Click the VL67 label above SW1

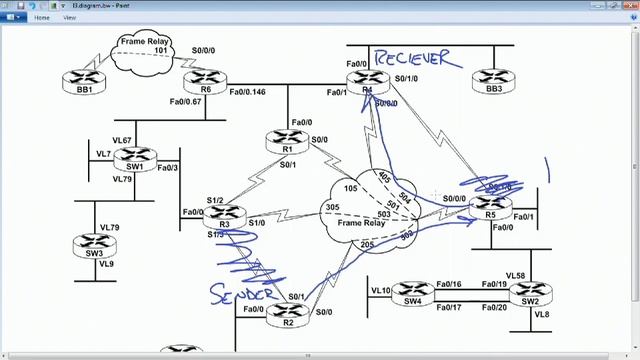pyautogui.click(x=122, y=140)
